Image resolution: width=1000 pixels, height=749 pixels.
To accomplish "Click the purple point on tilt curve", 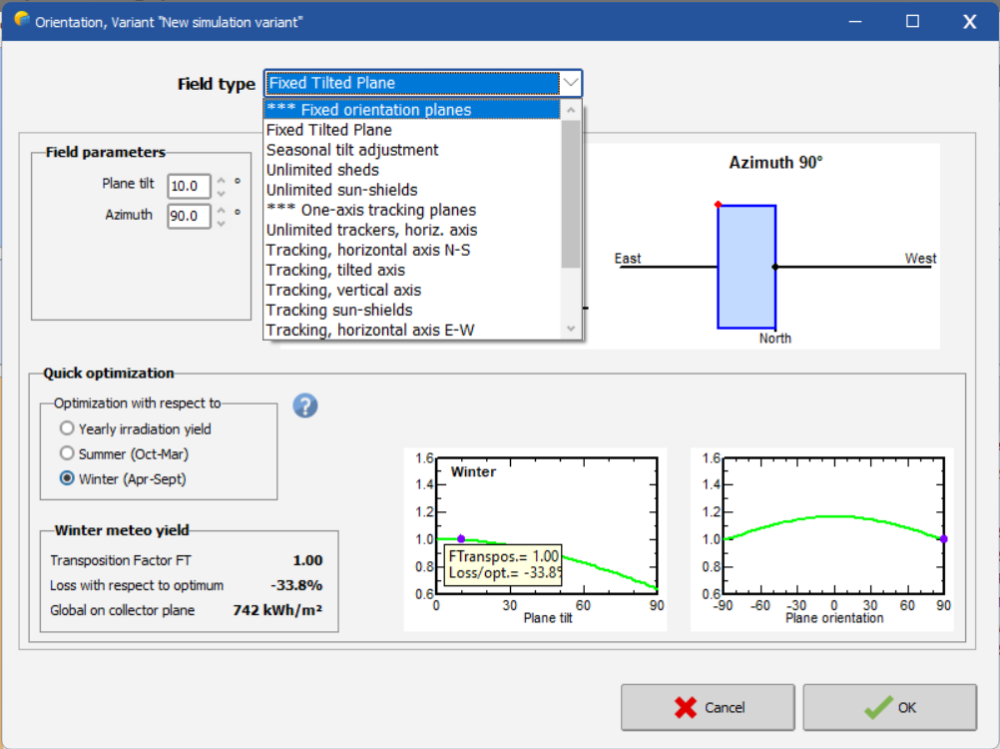I will click(461, 539).
